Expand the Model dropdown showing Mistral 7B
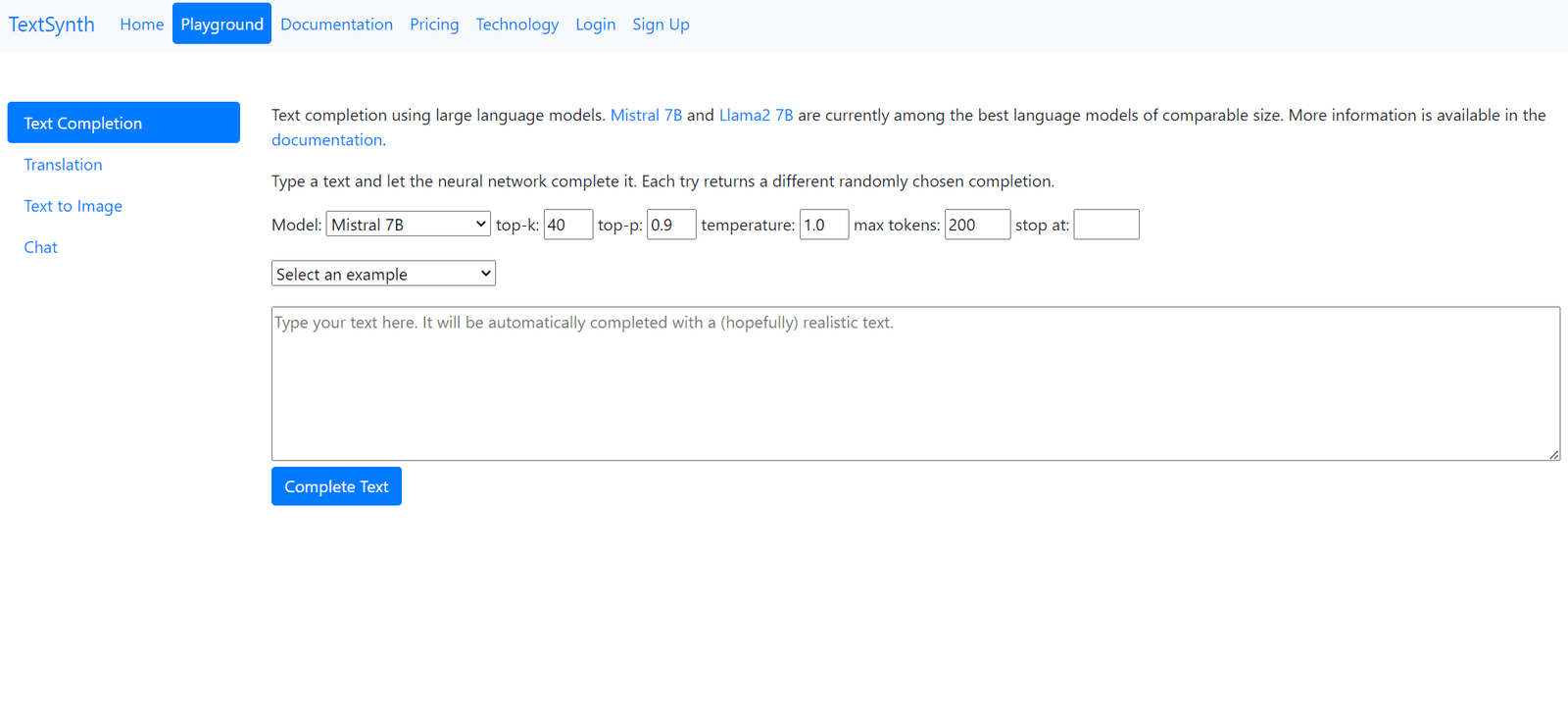 [x=408, y=225]
